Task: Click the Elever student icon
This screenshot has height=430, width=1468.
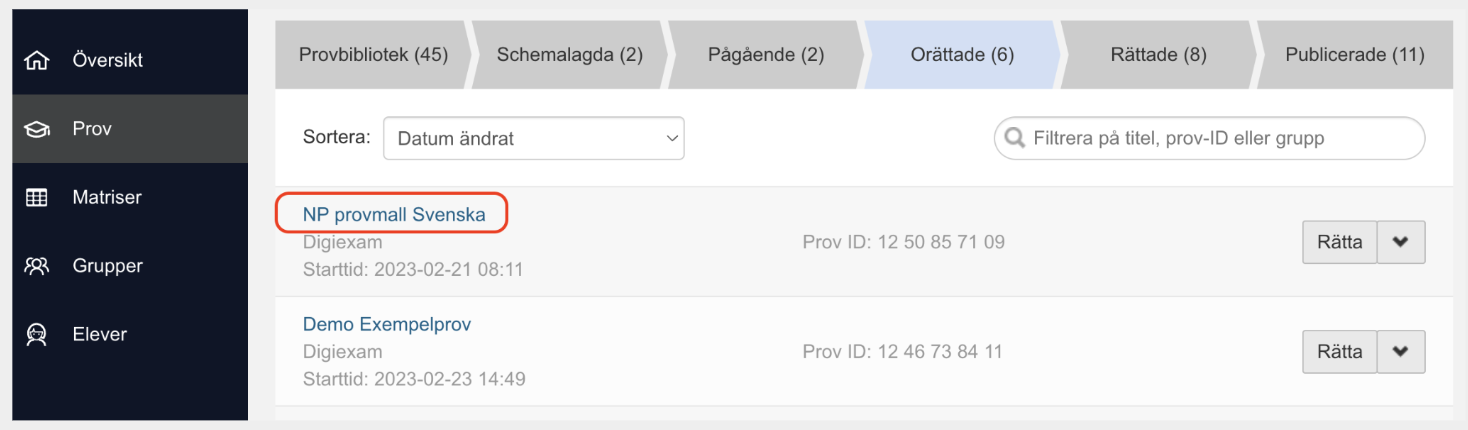Action: (x=36, y=335)
